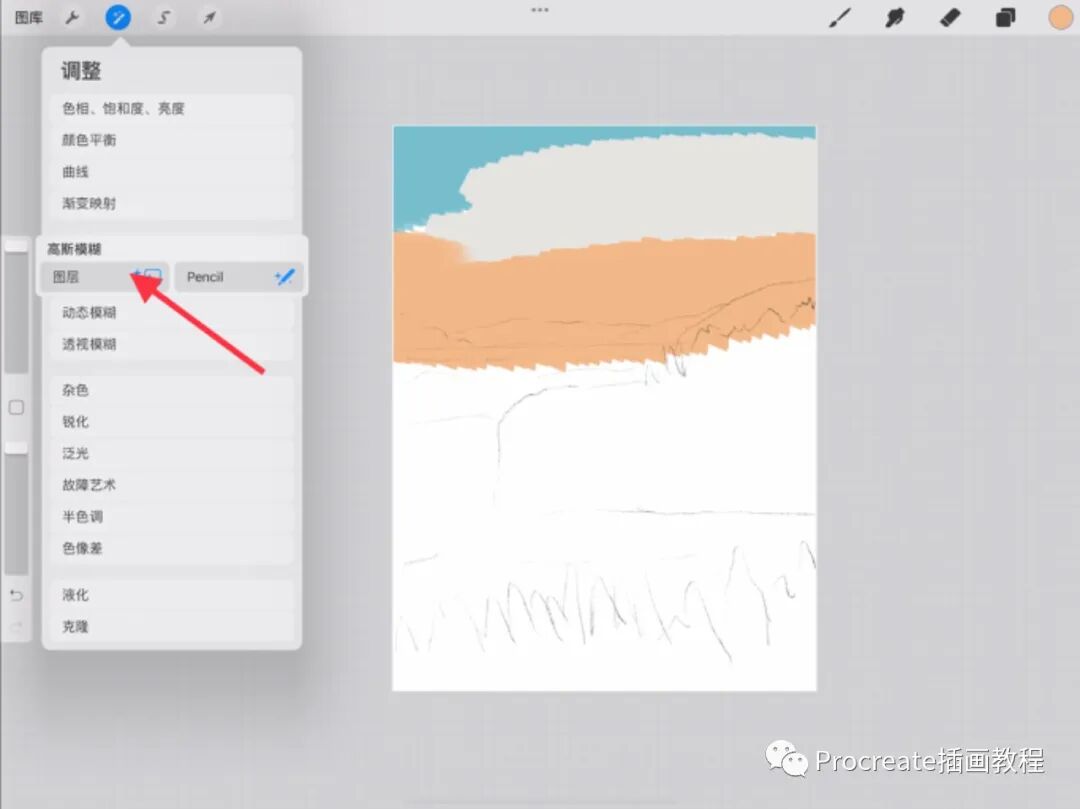Image resolution: width=1080 pixels, height=809 pixels.
Task: Open the Layers panel
Action: [x=1005, y=17]
